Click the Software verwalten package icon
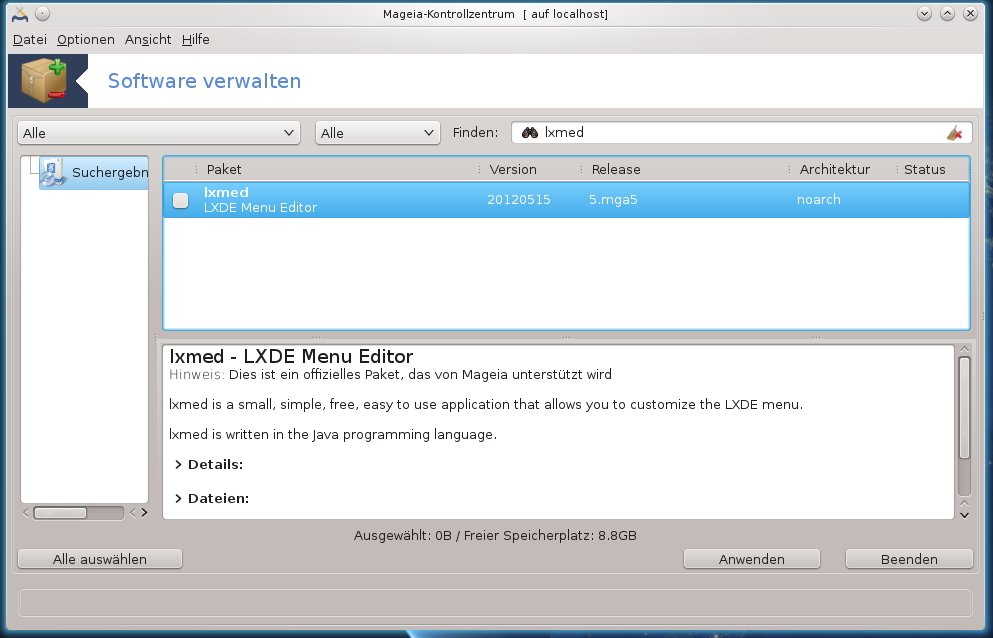The height and width of the screenshot is (638, 993). (x=44, y=80)
